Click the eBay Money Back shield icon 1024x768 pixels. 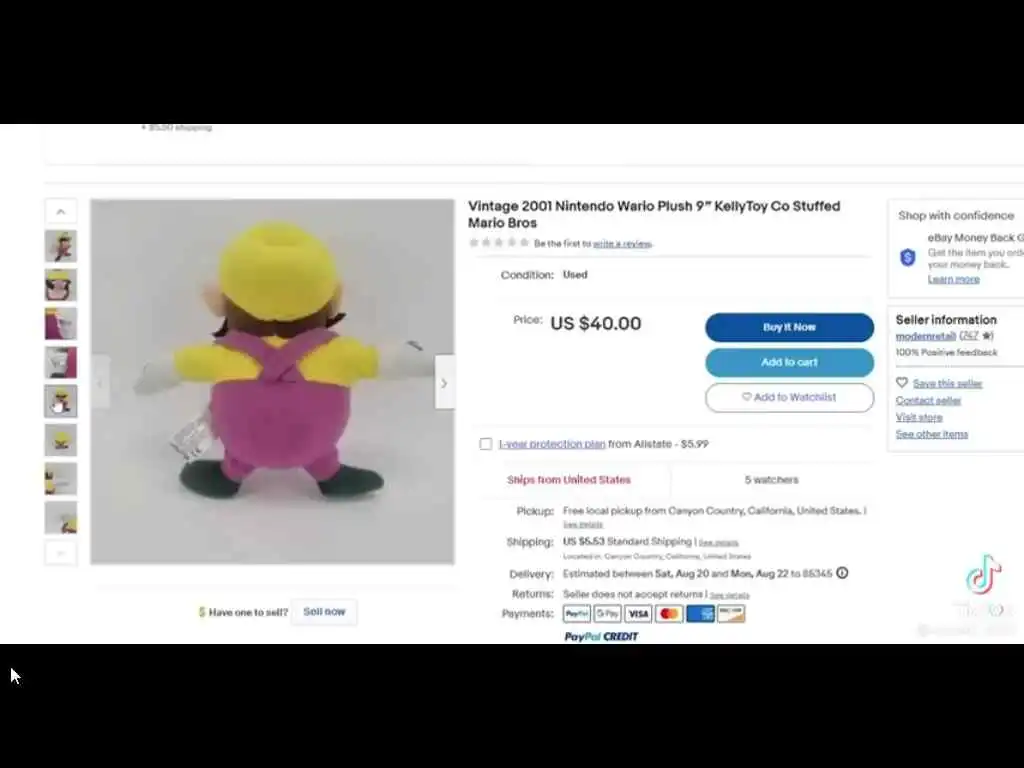point(908,258)
